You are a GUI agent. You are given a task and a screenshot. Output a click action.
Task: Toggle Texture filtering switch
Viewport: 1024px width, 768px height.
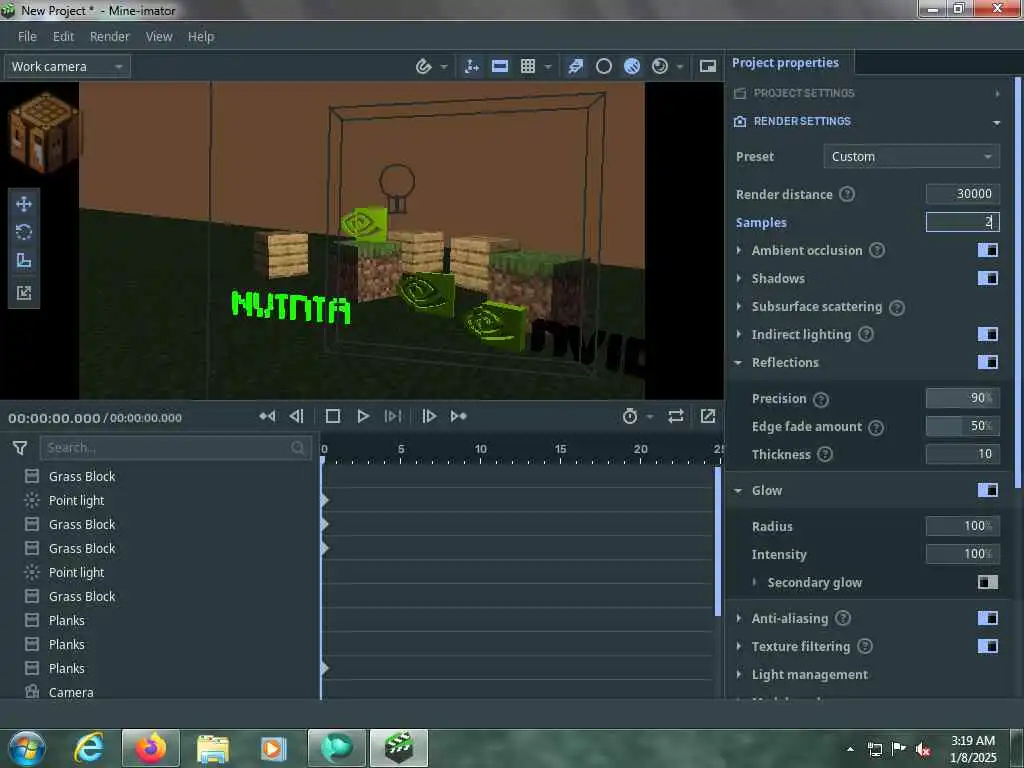[x=987, y=646]
